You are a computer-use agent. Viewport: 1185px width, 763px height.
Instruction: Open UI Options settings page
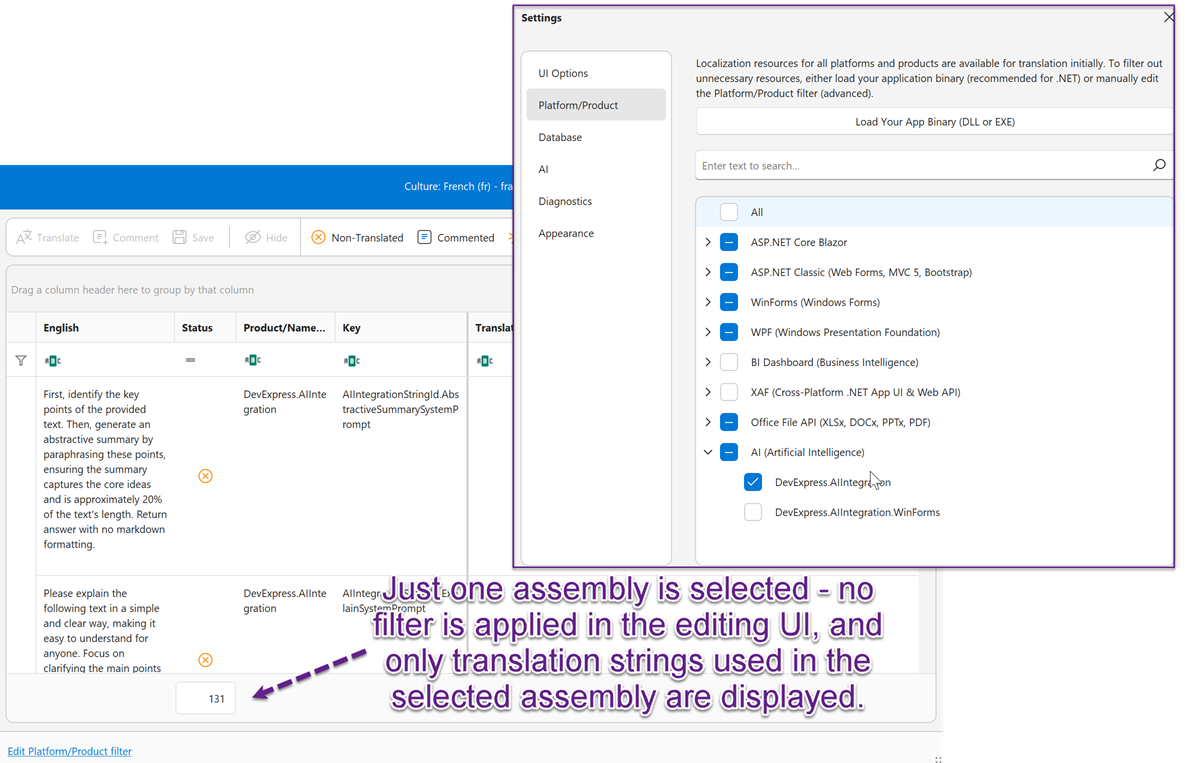(x=596, y=73)
